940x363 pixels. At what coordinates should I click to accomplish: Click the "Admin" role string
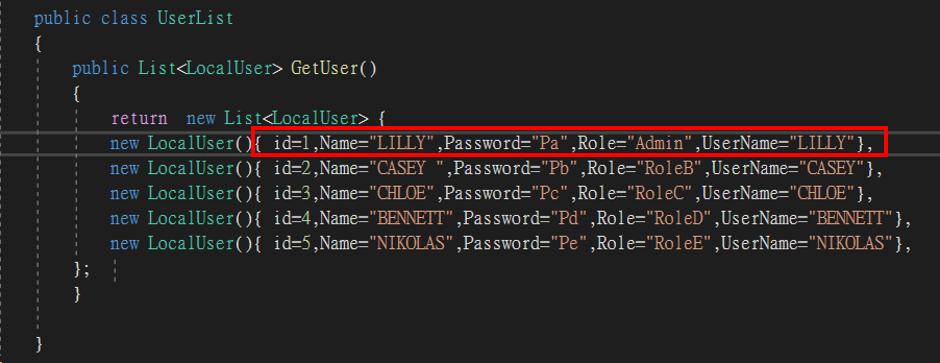pos(659,143)
